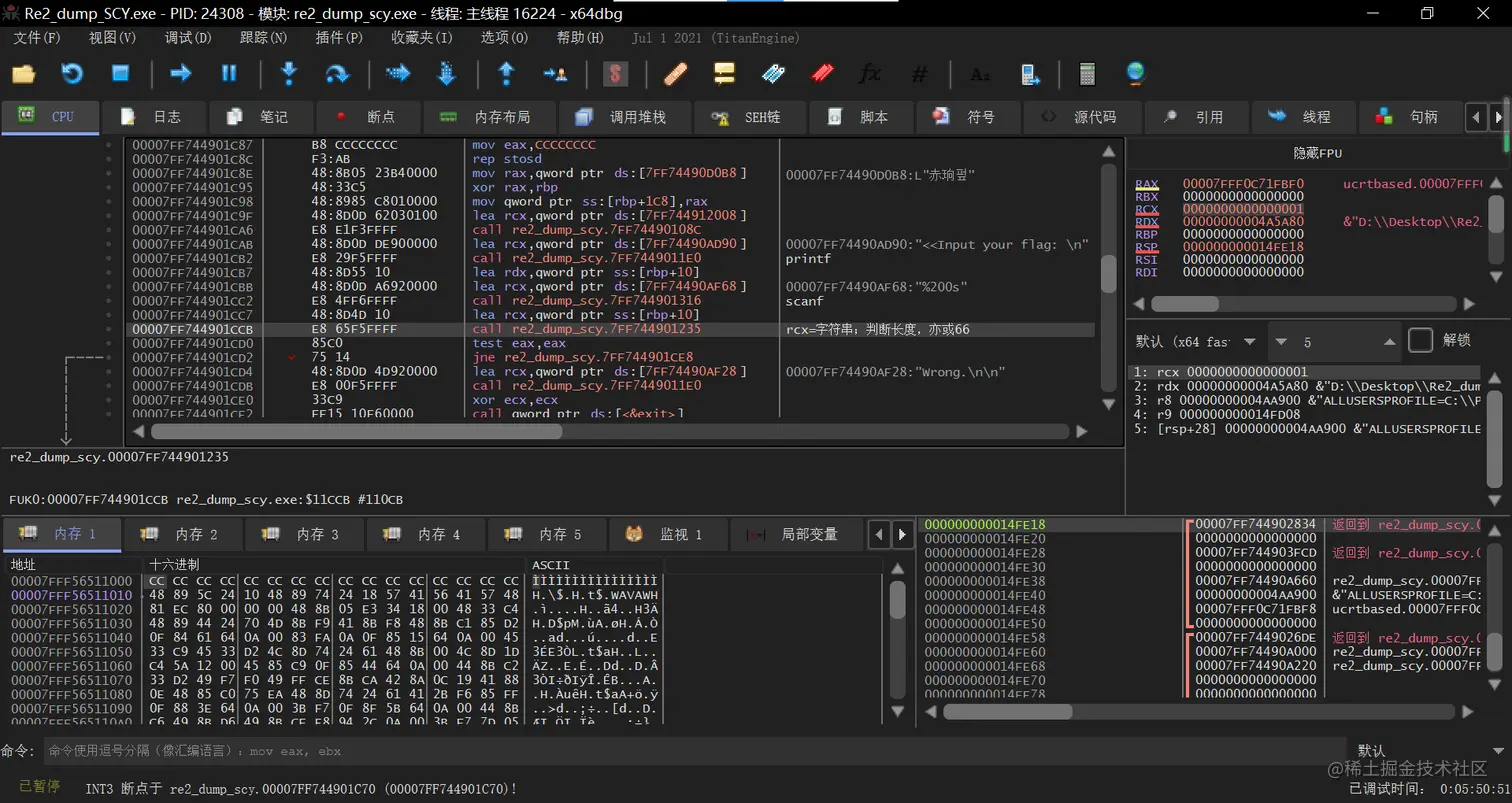1512x803 pixels.
Task: Increase argument count with up arrow
Action: [x=1389, y=342]
